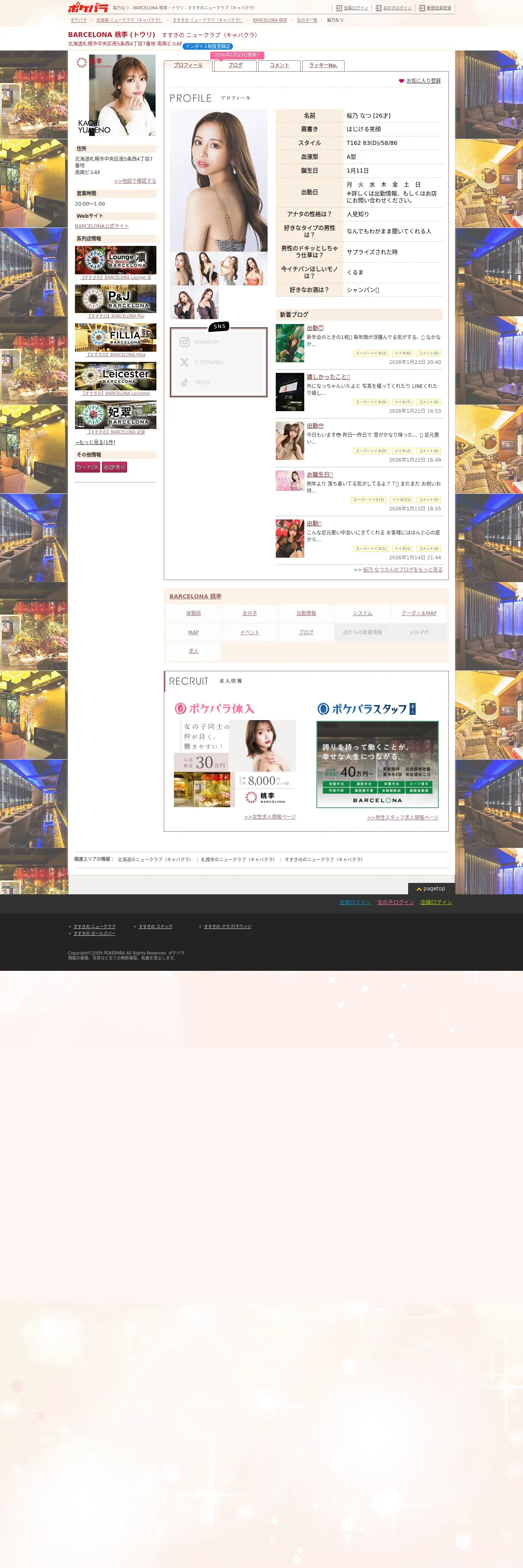This screenshot has width=523, height=1568.
Task: Open the お誕生日 blog title link
Action: [x=320, y=475]
